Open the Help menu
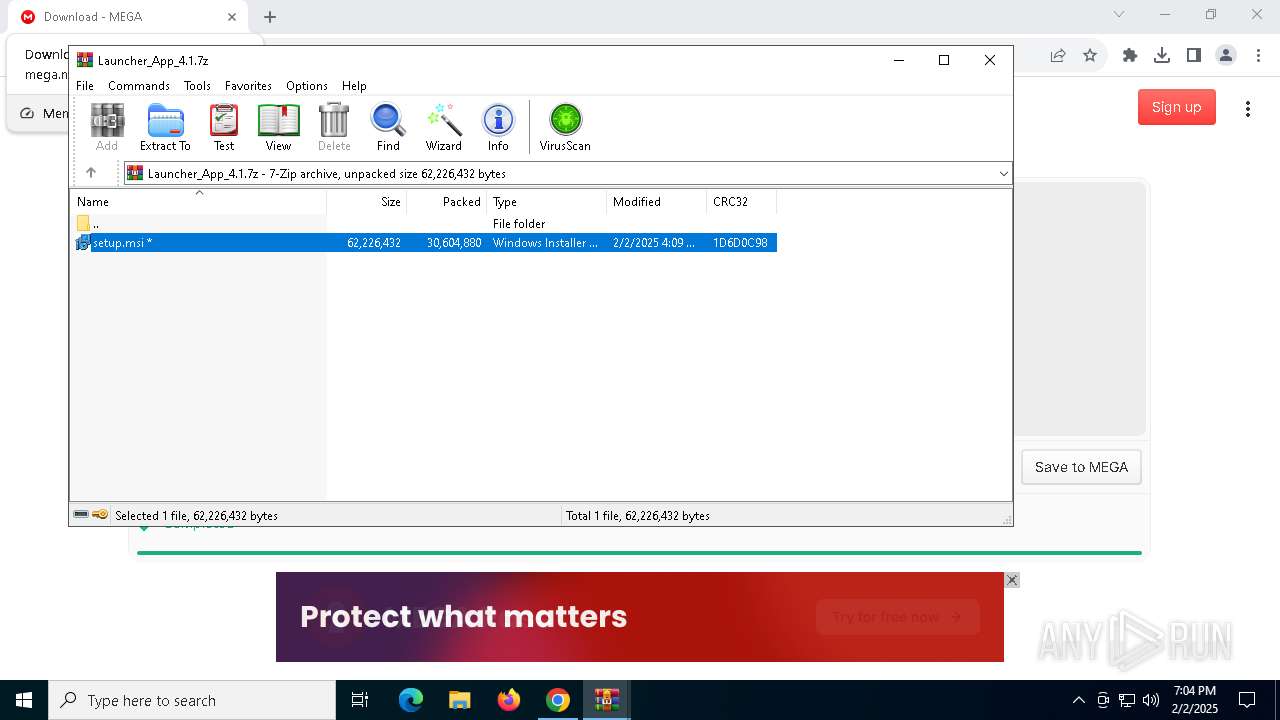 click(x=354, y=86)
